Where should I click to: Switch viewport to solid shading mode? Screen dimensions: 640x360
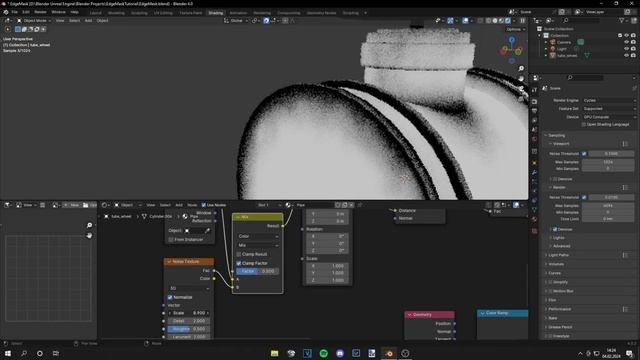point(495,20)
